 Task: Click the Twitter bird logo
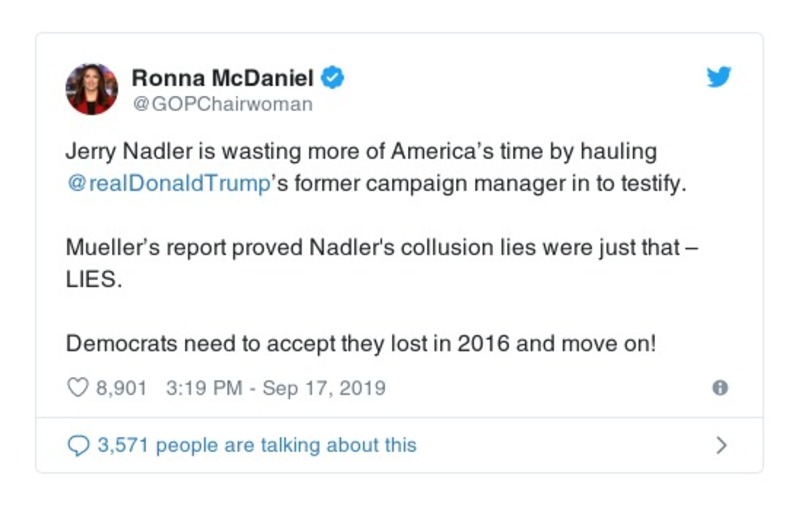[x=719, y=78]
